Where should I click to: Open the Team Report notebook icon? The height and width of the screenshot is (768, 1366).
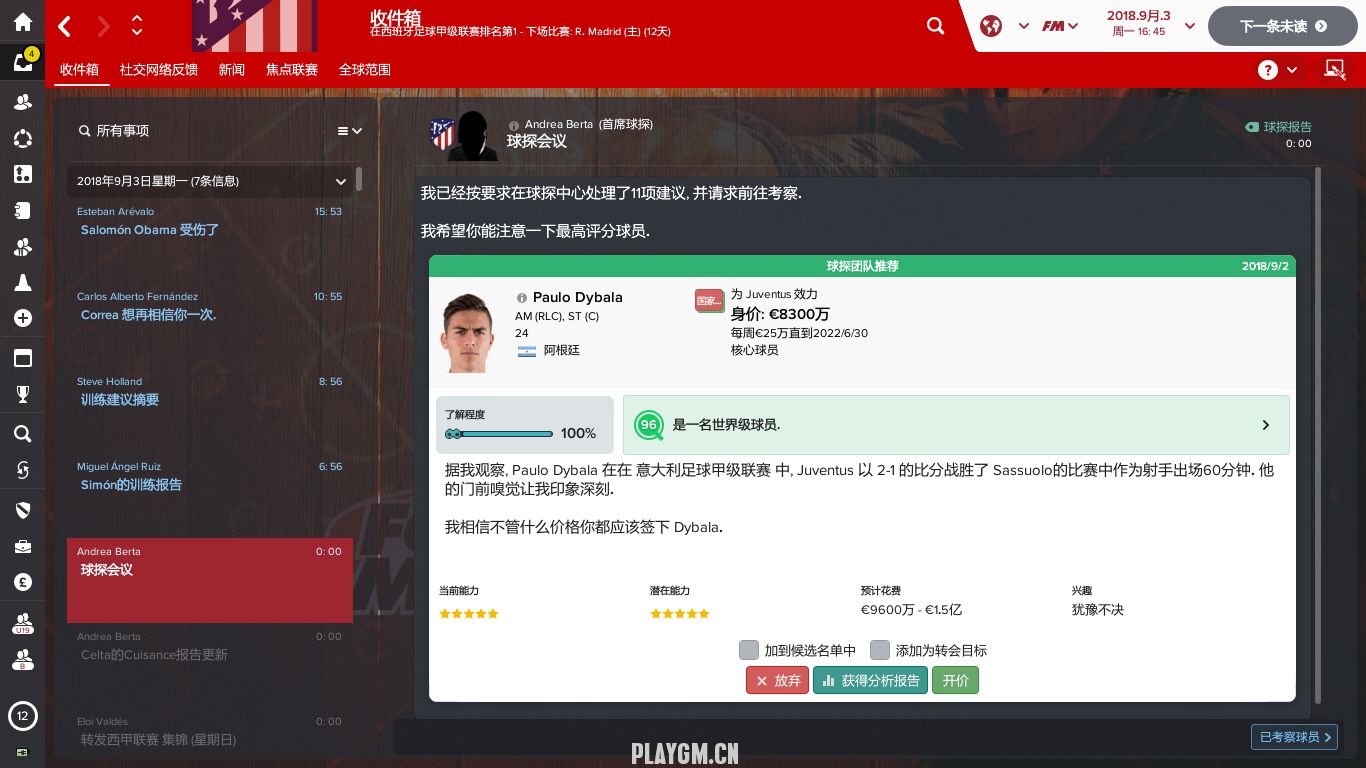22,210
